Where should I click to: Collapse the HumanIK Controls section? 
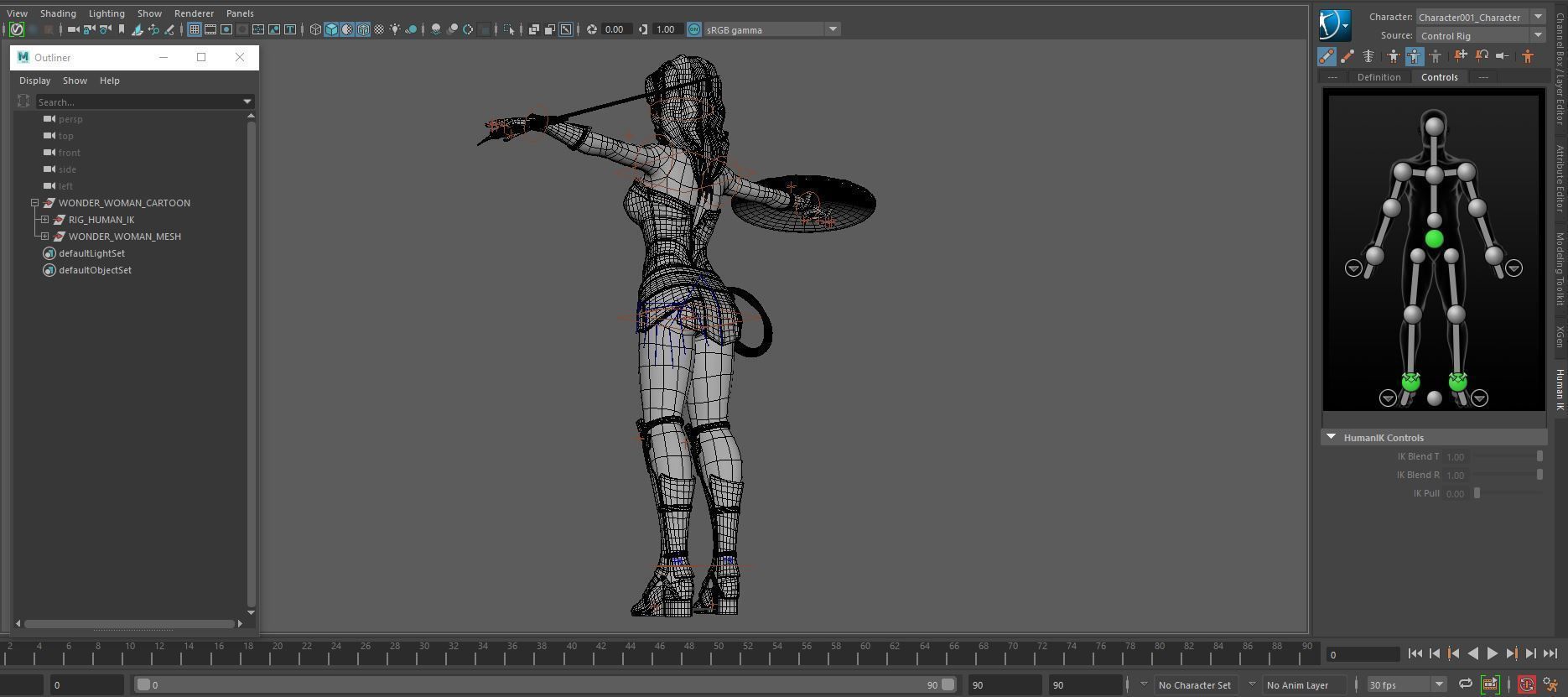tap(1331, 437)
